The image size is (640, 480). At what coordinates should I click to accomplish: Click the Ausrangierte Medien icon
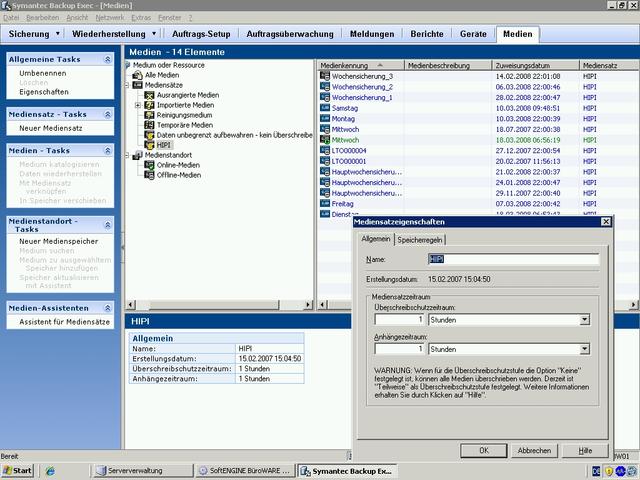pyautogui.click(x=149, y=95)
